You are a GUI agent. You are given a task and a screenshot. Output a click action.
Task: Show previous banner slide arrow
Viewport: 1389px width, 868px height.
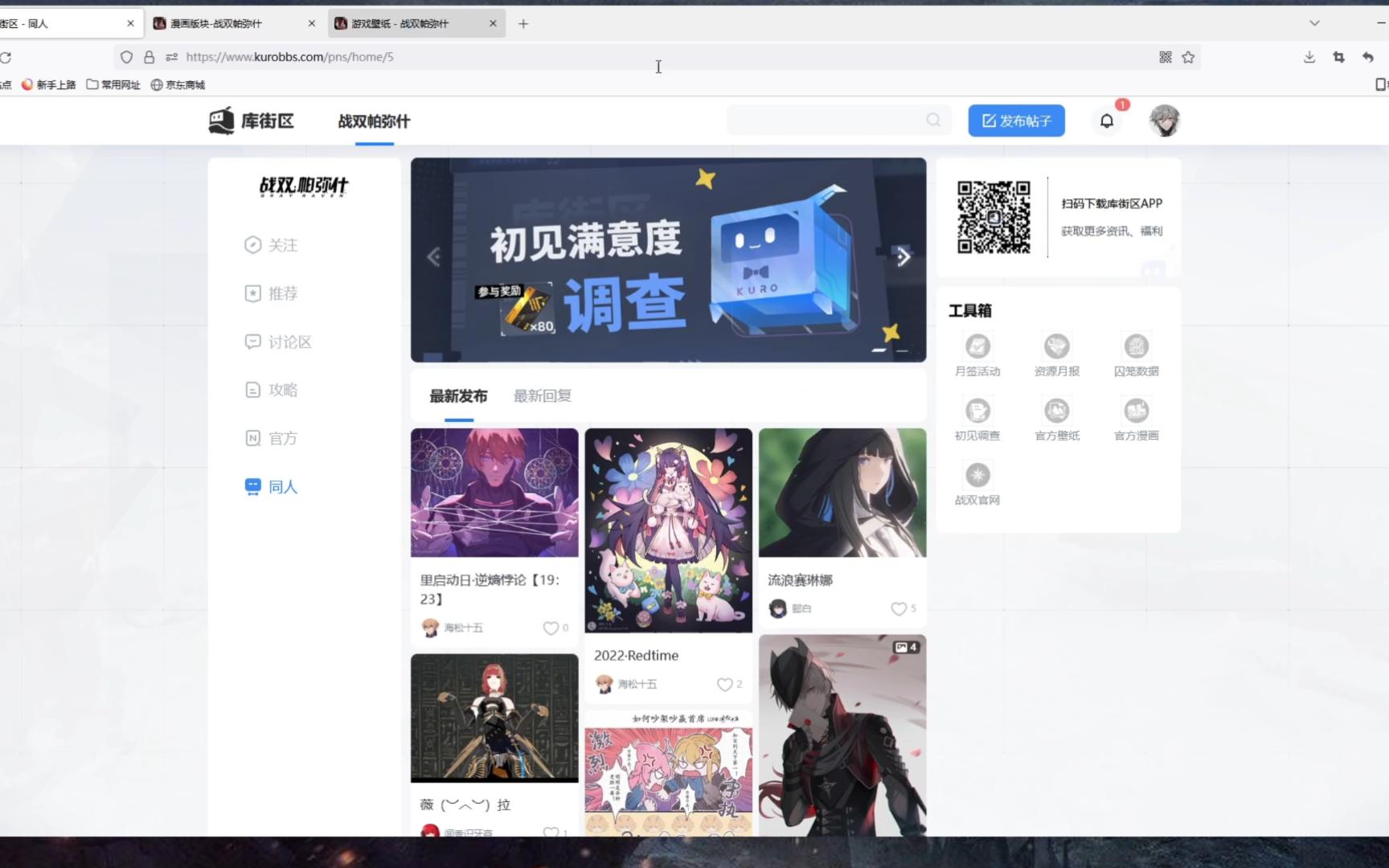(x=433, y=257)
